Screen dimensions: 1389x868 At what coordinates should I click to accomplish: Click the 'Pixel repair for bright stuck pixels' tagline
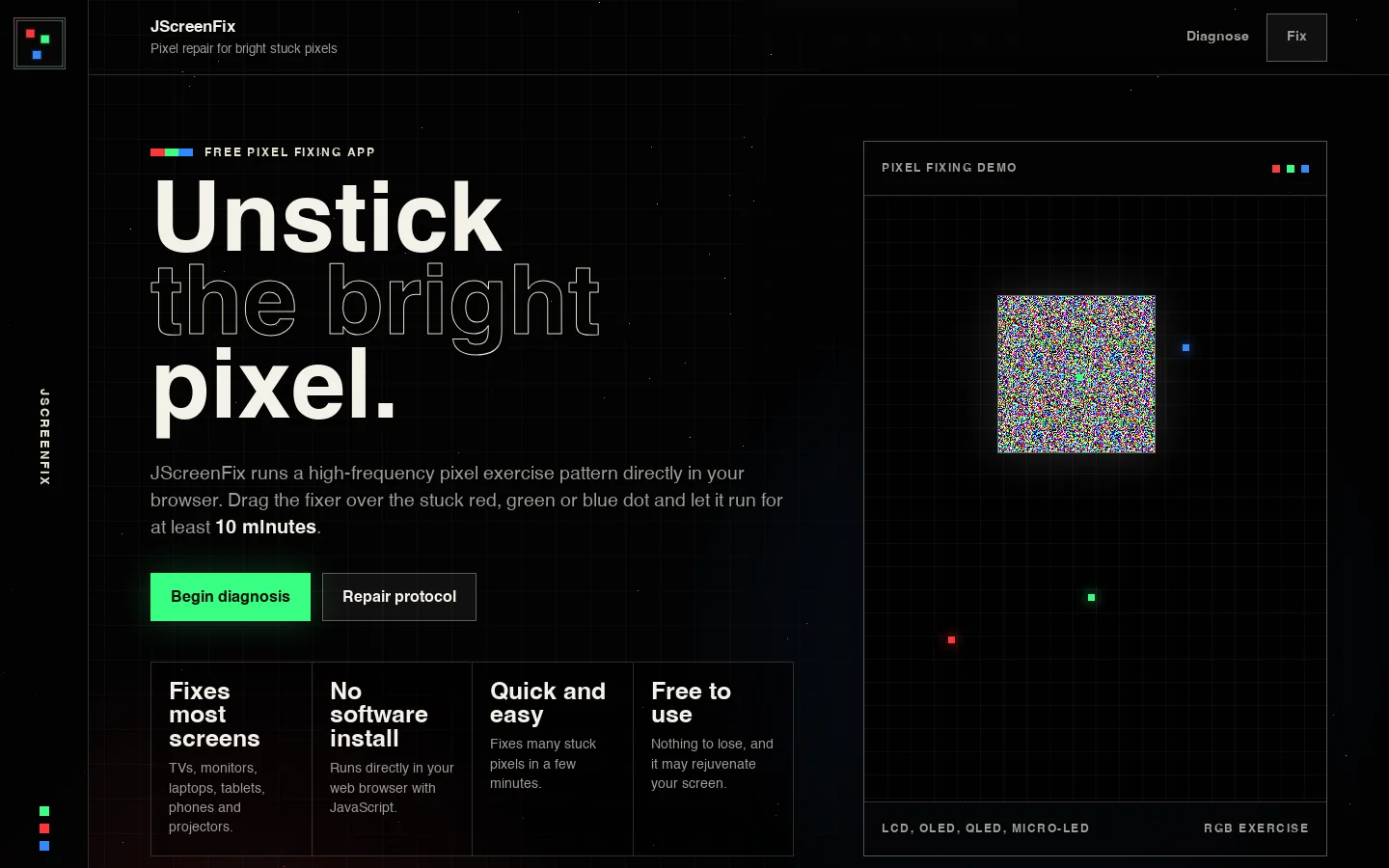click(x=244, y=48)
